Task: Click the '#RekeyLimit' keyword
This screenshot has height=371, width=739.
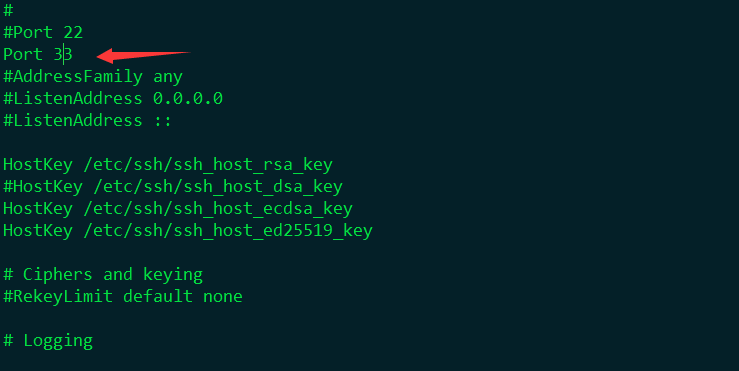Action: coord(57,297)
